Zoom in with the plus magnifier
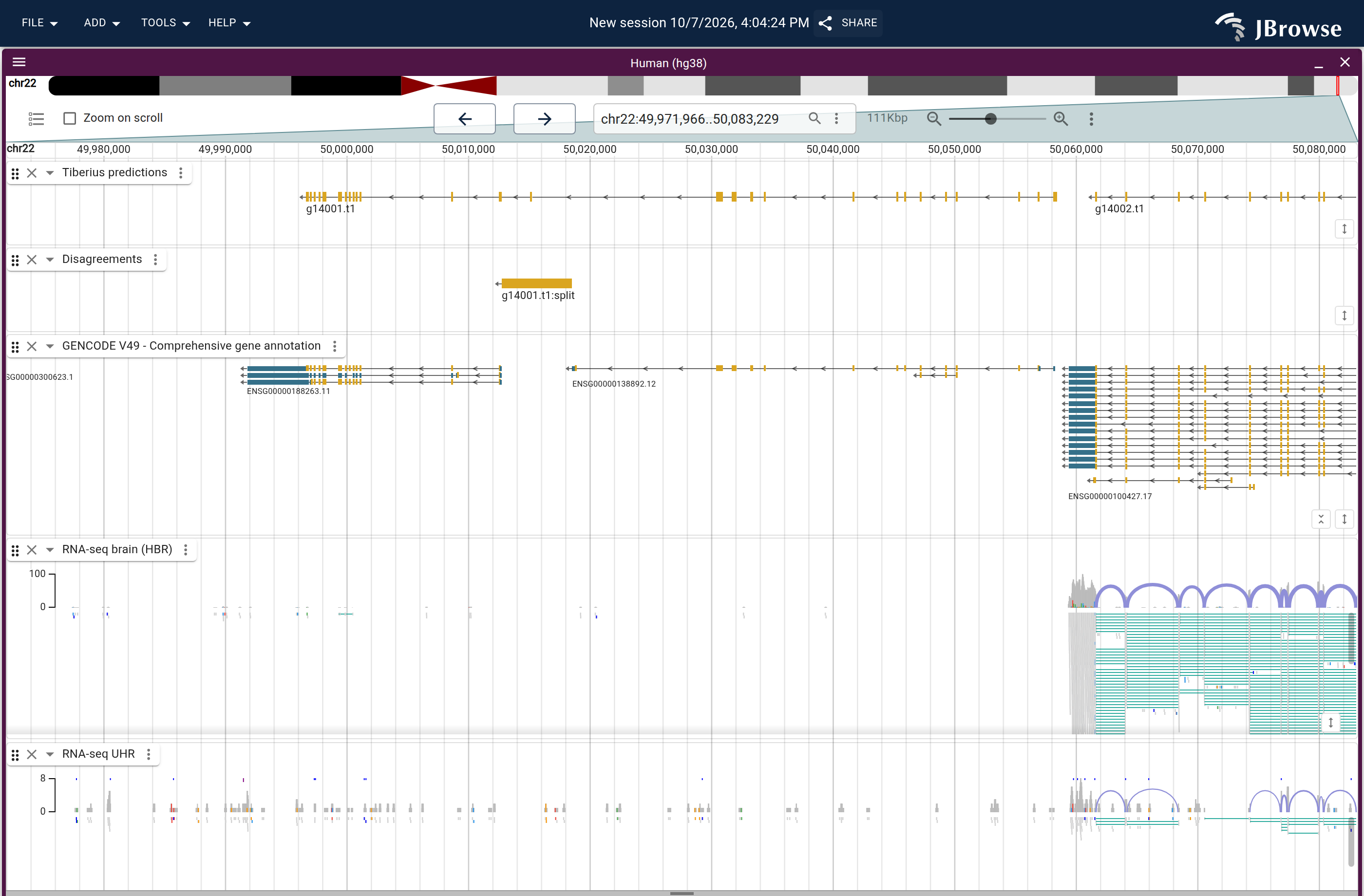The image size is (1364, 896). [1061, 119]
